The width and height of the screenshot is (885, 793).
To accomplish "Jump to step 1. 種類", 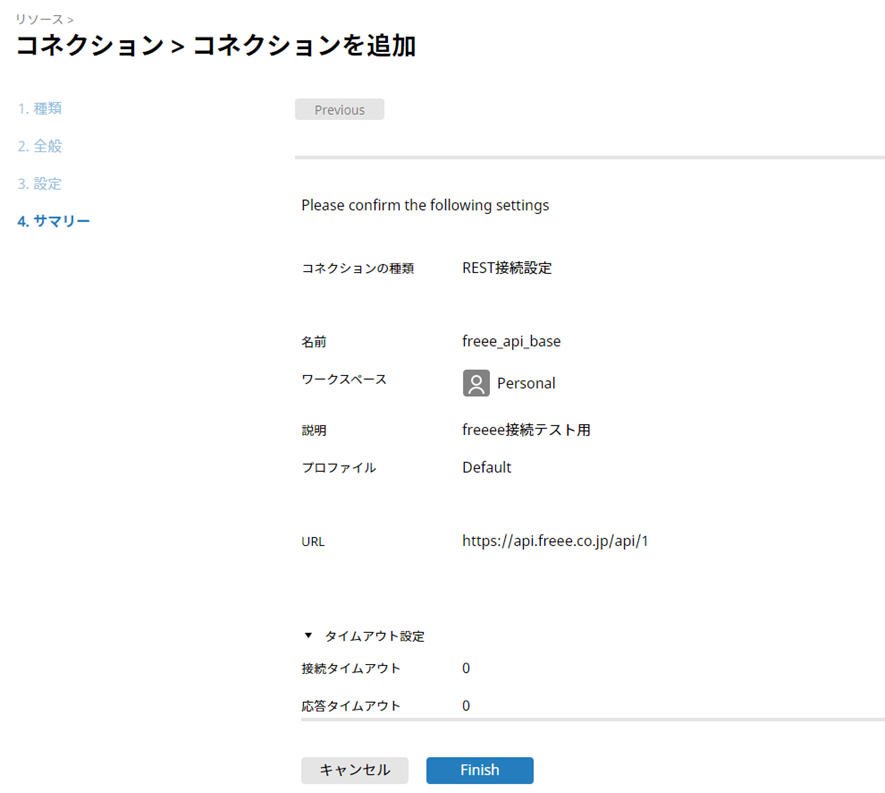I will coord(40,108).
